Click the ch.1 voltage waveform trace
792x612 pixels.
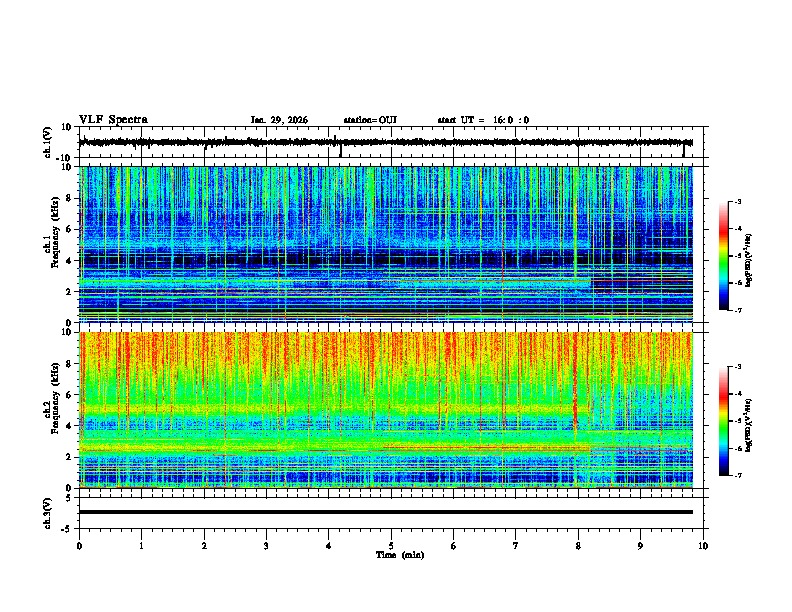(x=386, y=142)
